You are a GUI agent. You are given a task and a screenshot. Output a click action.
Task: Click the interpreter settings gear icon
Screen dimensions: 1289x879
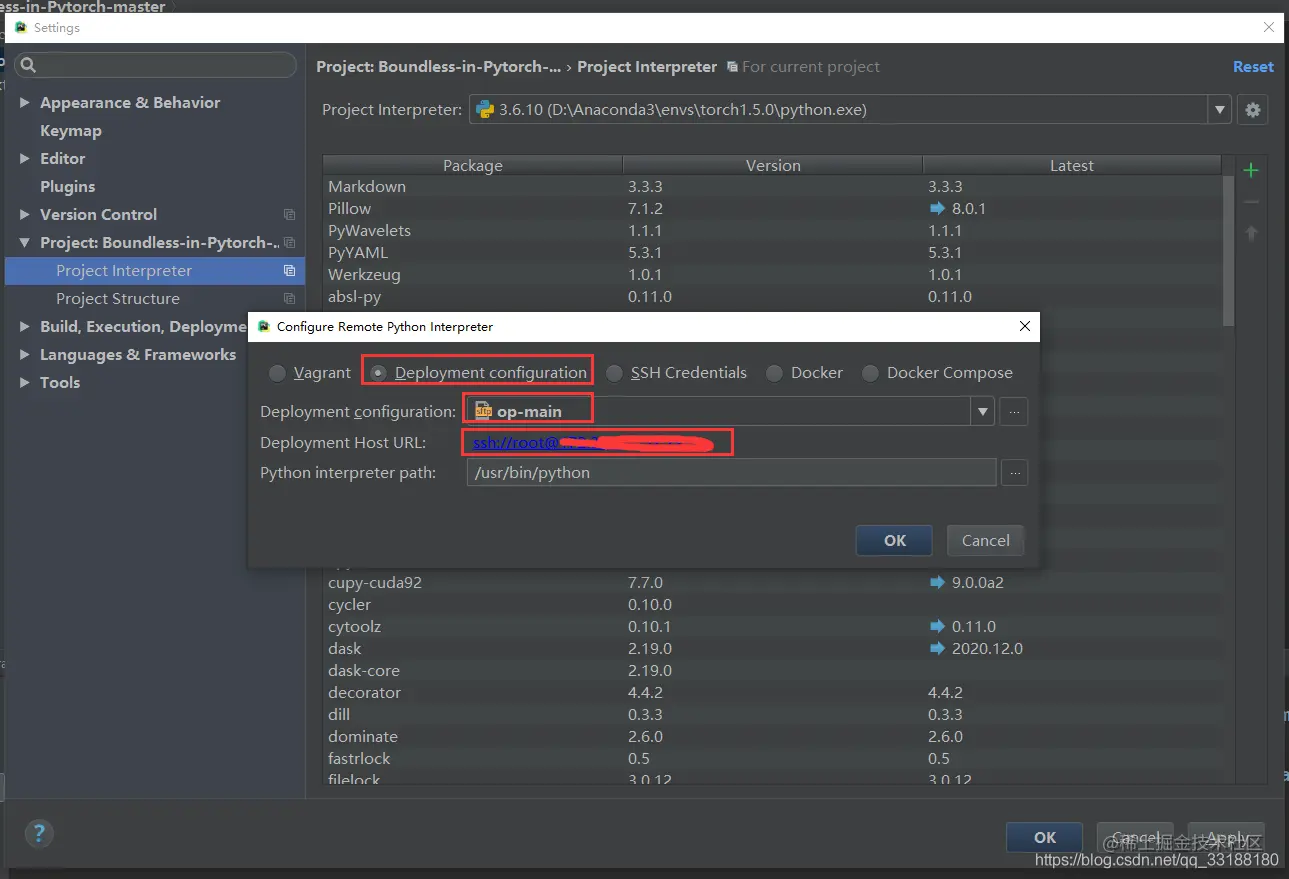tap(1253, 110)
